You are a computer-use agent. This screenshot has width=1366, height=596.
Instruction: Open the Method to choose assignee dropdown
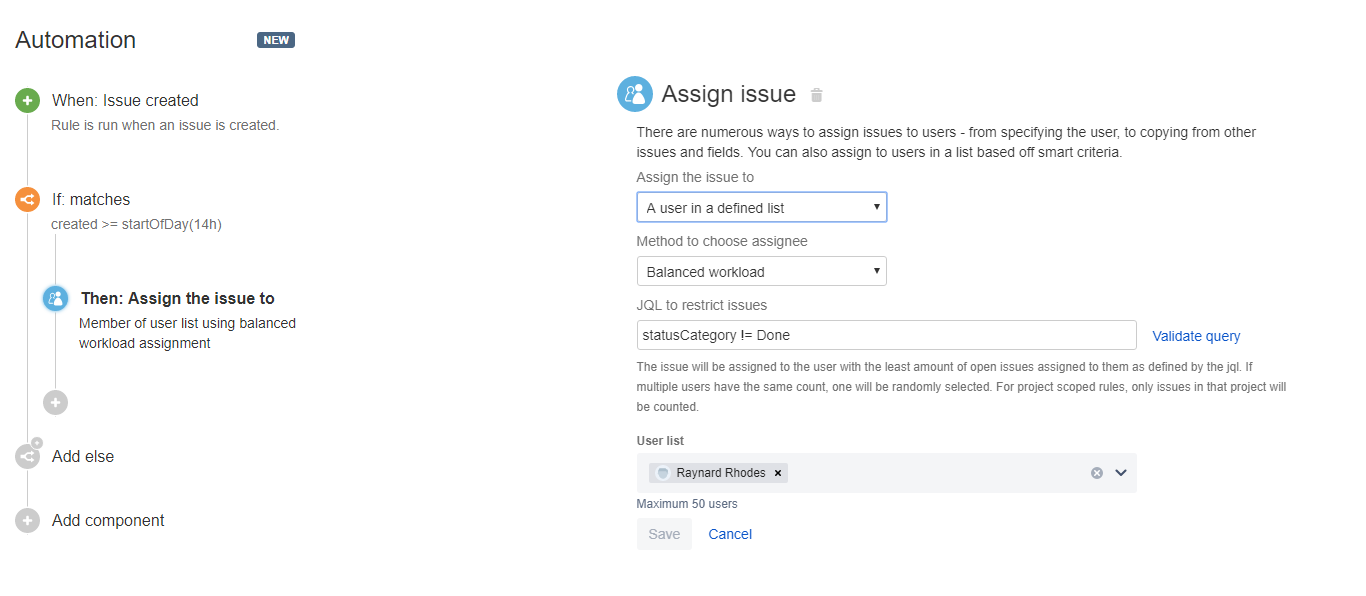point(761,272)
